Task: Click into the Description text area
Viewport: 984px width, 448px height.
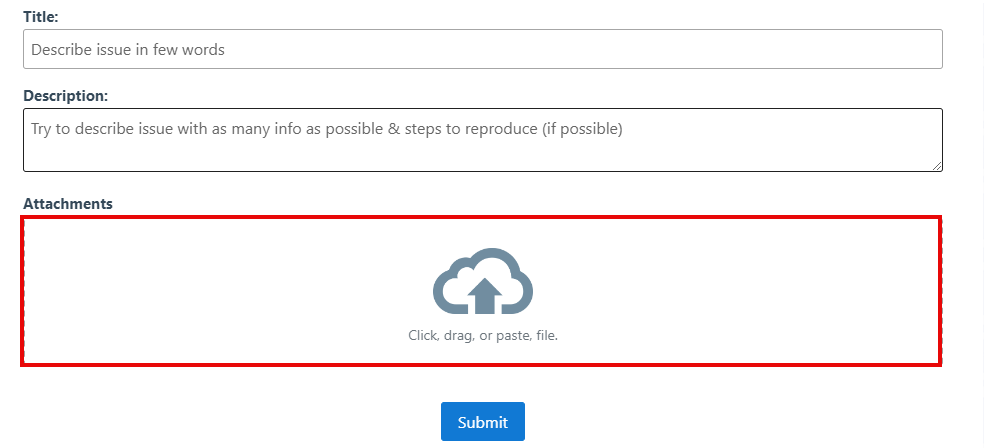Action: click(482, 140)
